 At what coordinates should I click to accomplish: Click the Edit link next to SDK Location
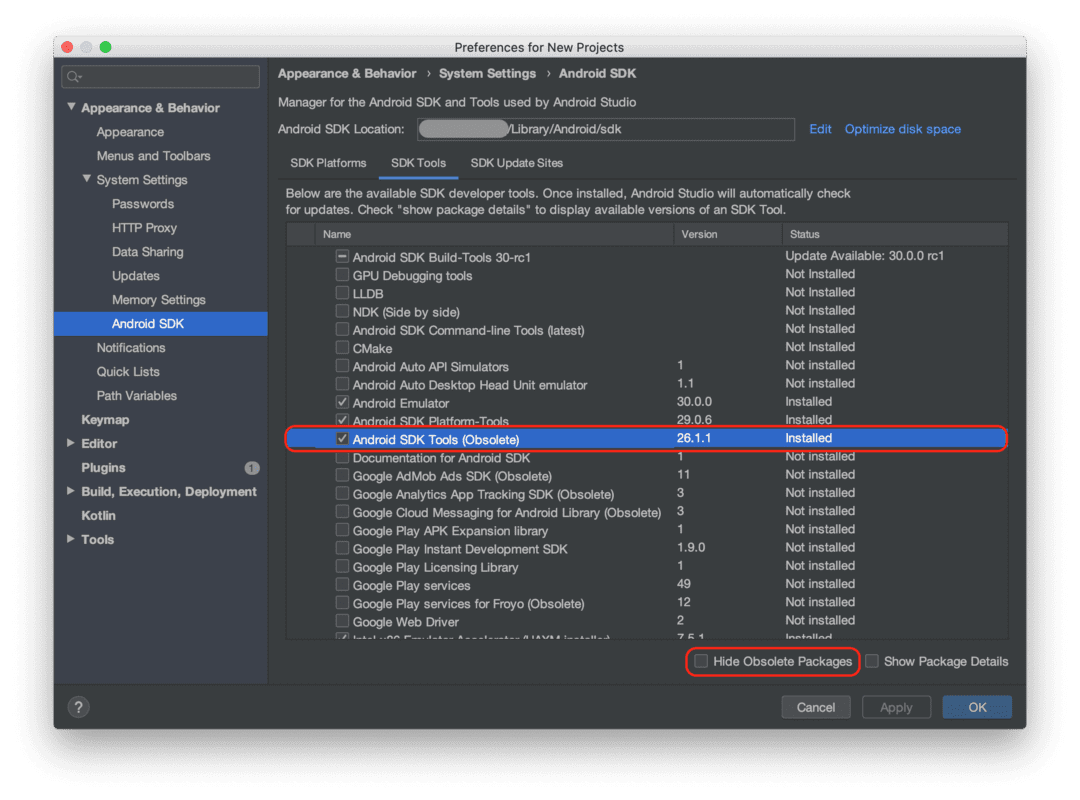820,129
